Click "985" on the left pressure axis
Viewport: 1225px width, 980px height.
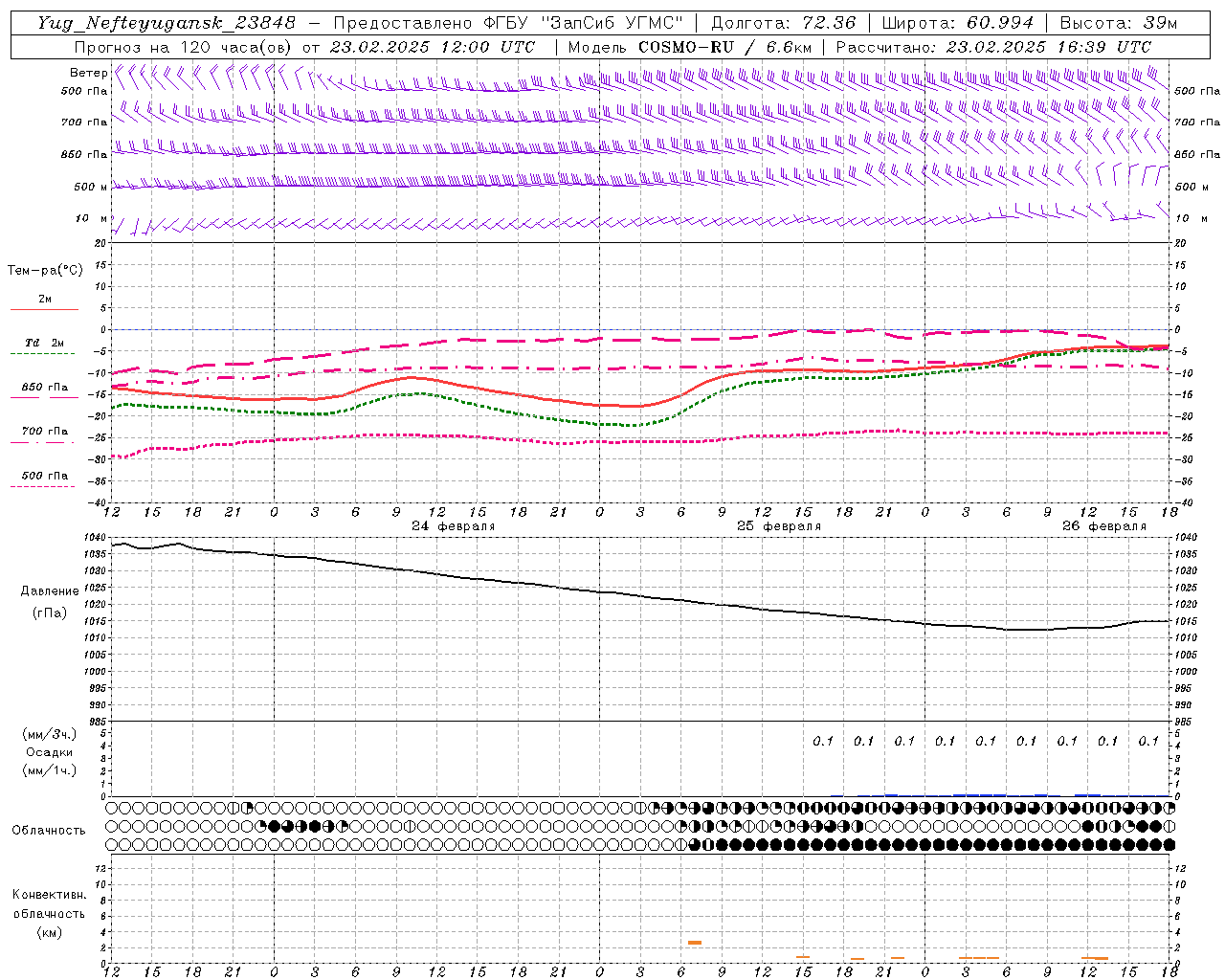pos(99,722)
